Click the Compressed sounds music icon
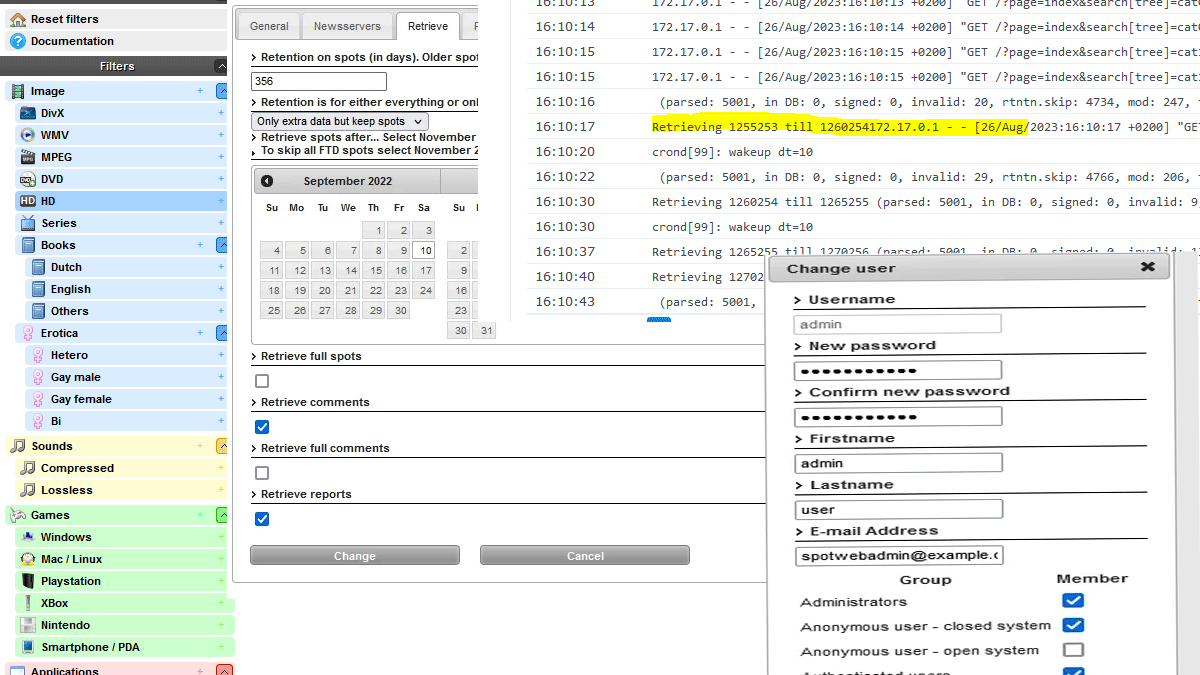 pos(28,468)
